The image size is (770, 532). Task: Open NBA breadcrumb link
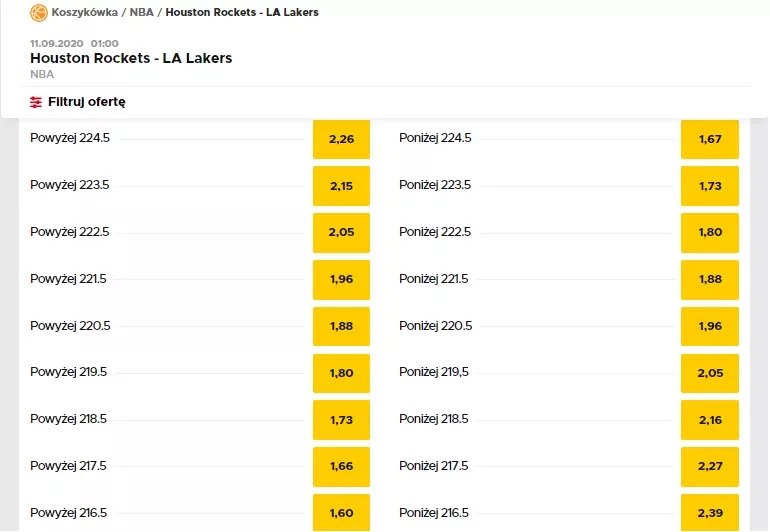pyautogui.click(x=142, y=13)
